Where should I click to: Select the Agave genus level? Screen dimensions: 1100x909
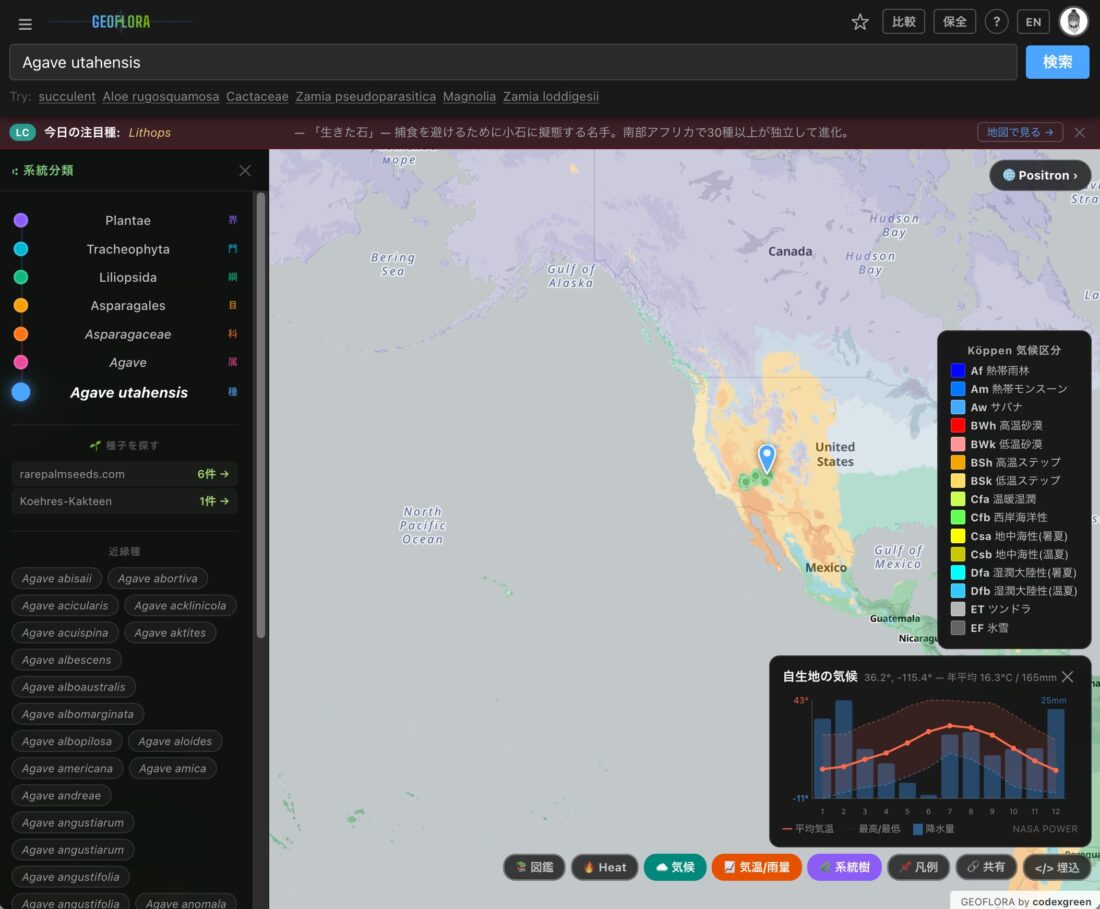point(128,363)
